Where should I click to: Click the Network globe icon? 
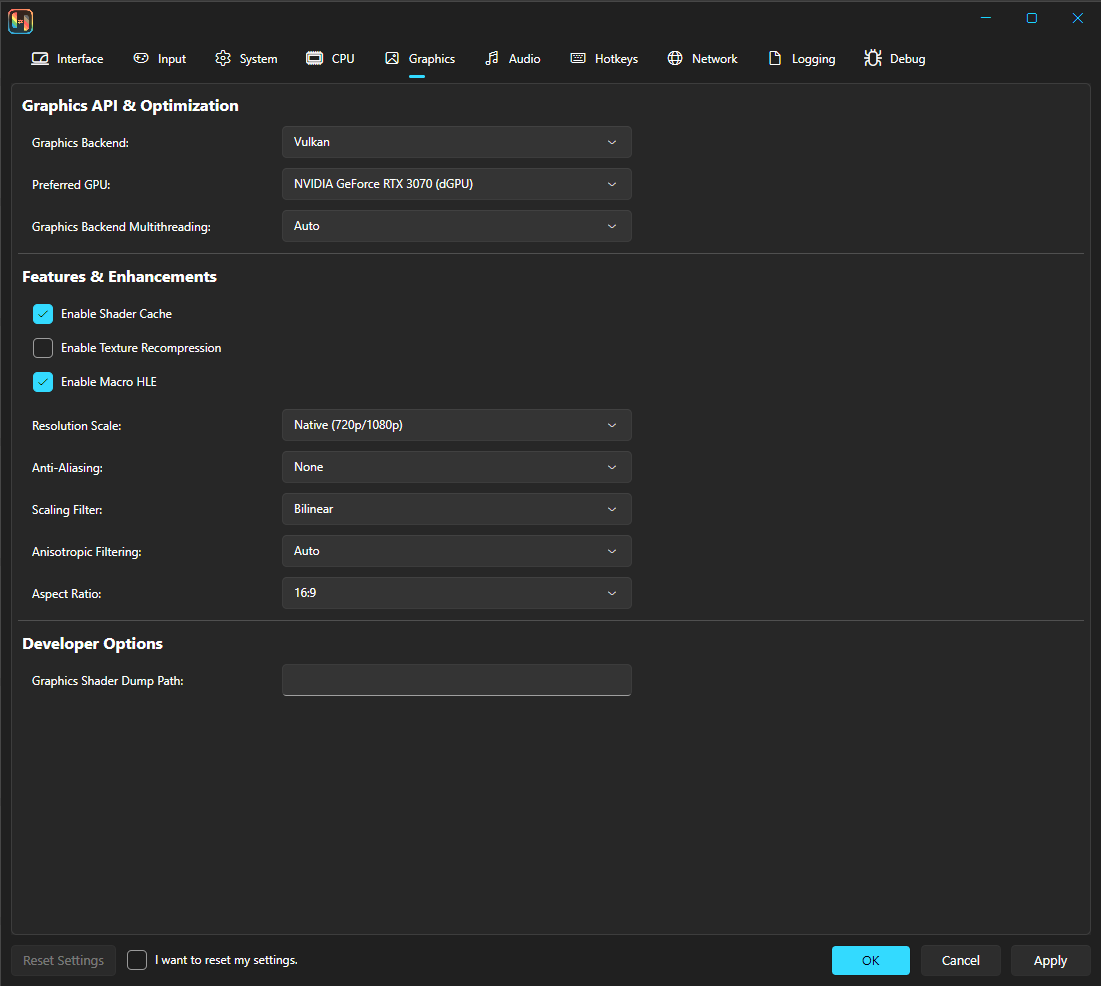675,58
